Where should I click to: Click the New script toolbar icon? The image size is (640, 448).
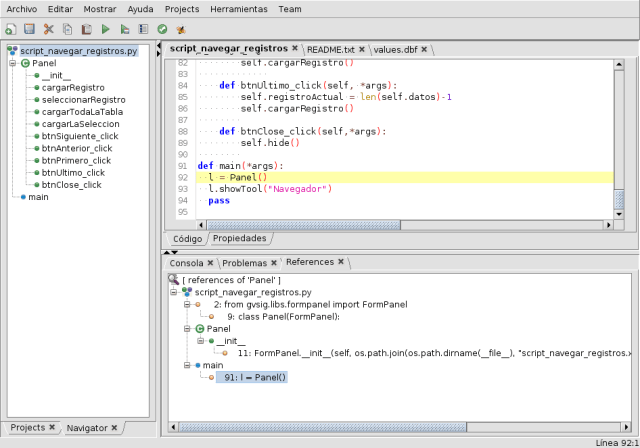point(12,29)
